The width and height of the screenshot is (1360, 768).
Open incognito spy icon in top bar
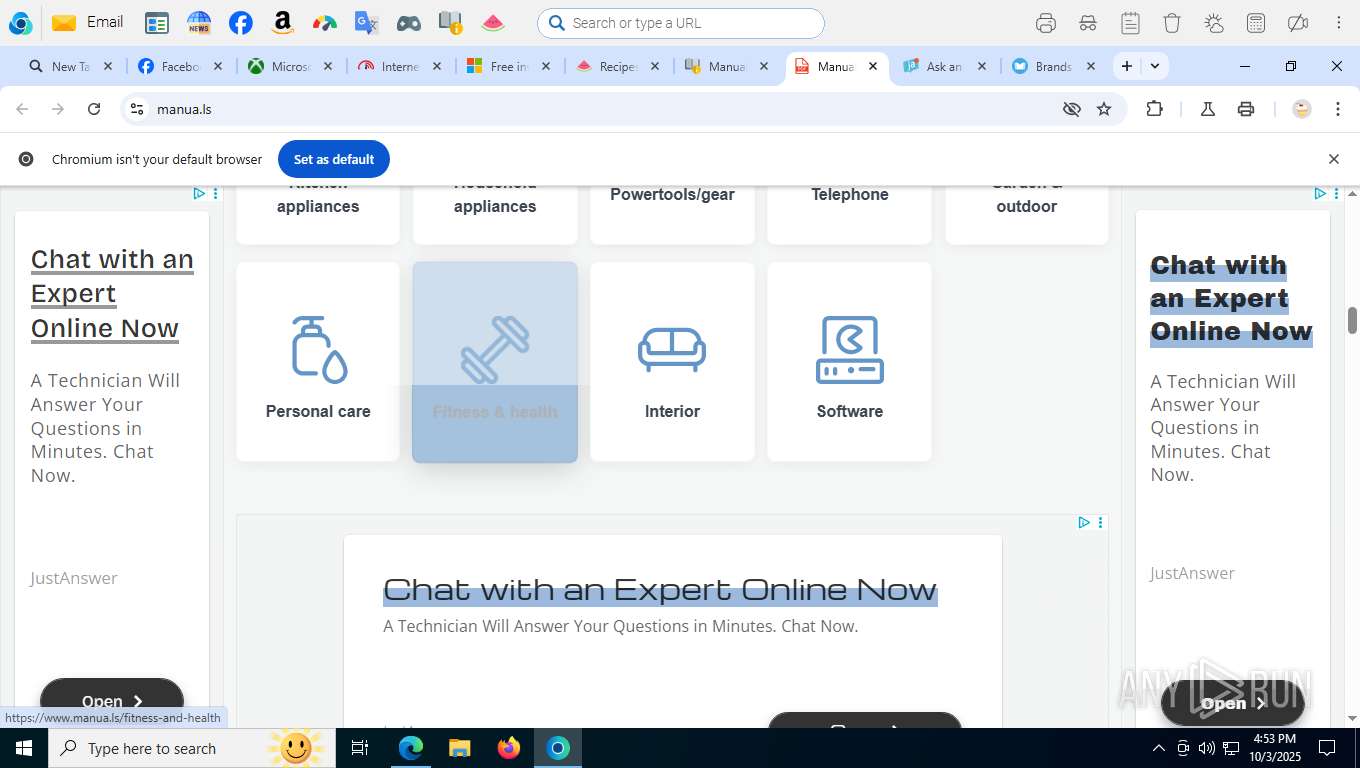coord(1088,23)
